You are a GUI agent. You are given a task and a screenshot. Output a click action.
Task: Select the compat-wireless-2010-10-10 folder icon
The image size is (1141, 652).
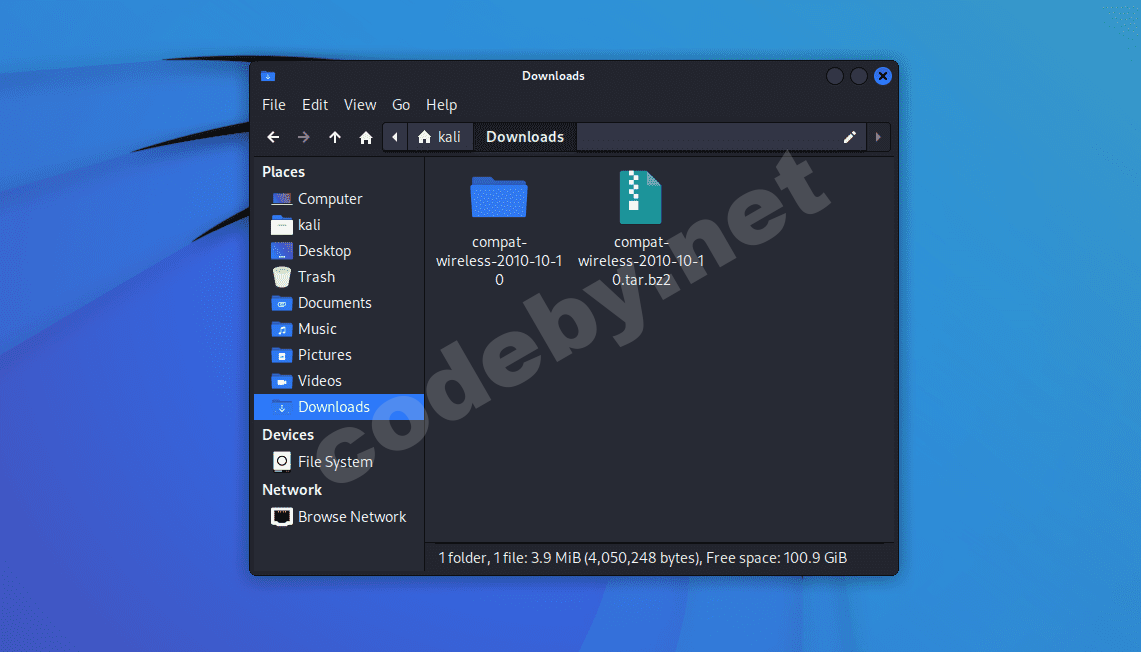click(x=498, y=197)
